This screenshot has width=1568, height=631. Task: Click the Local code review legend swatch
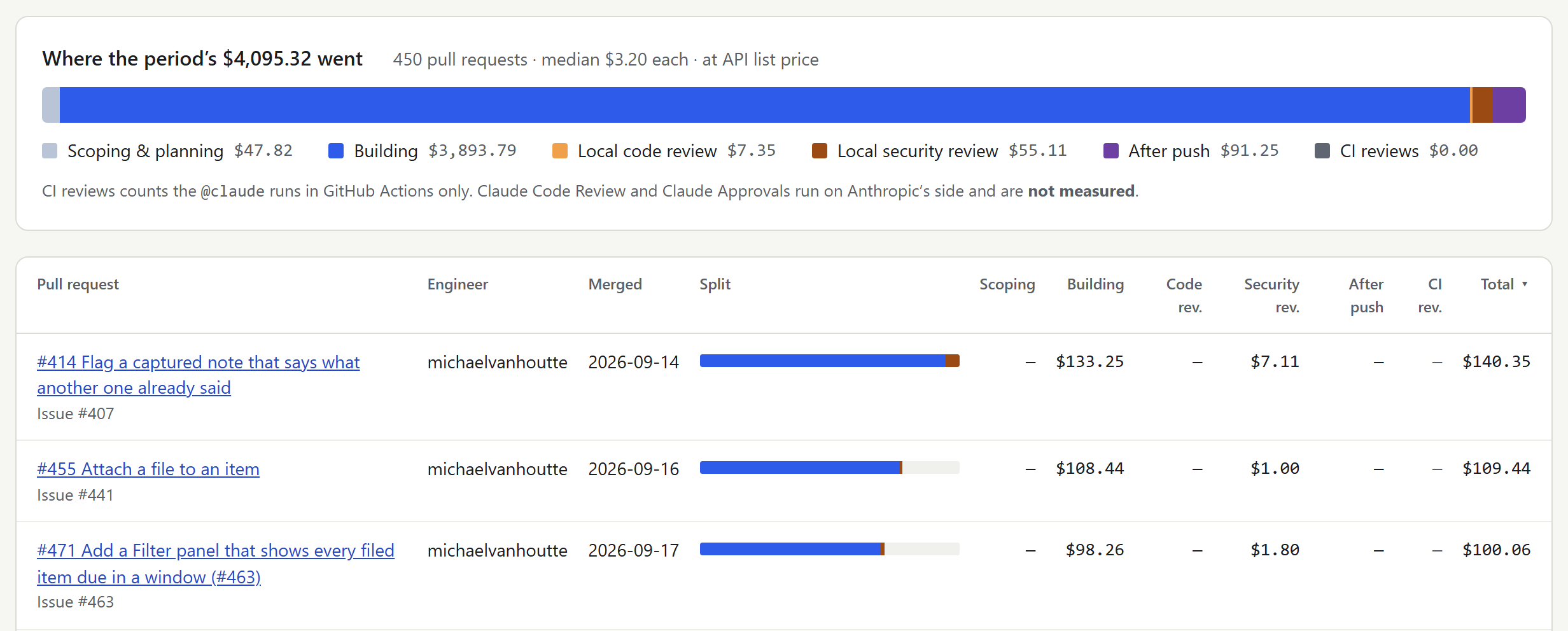point(560,151)
